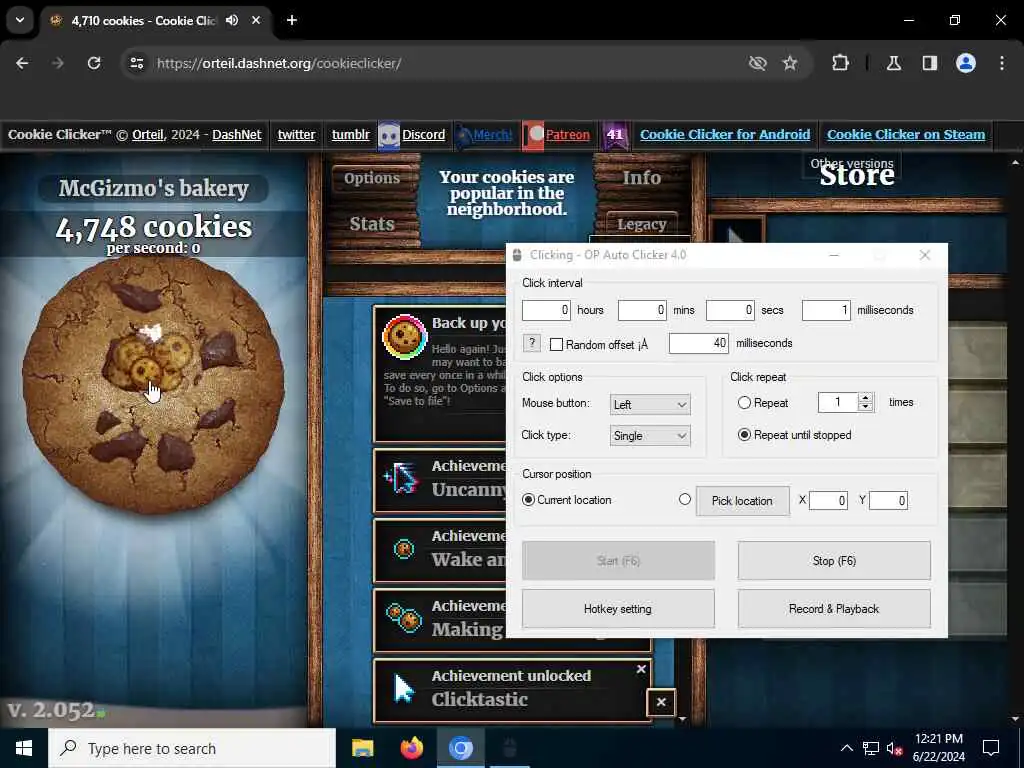
Task: Open Chrome three-dot menu
Action: (1002, 63)
